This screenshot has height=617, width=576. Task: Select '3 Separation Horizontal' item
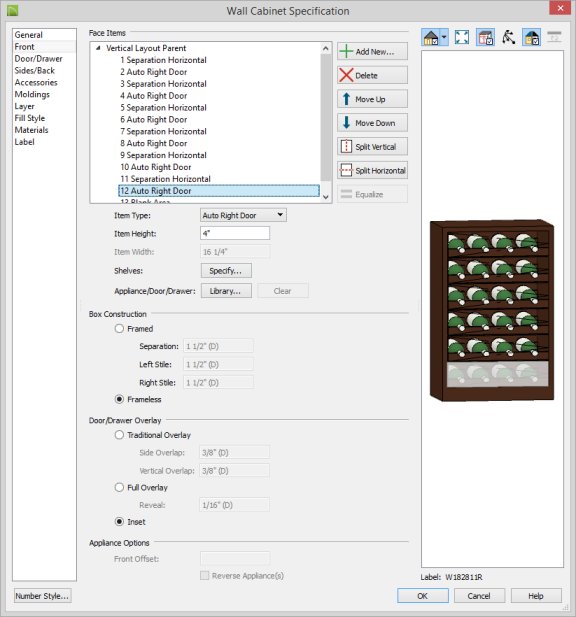click(163, 83)
